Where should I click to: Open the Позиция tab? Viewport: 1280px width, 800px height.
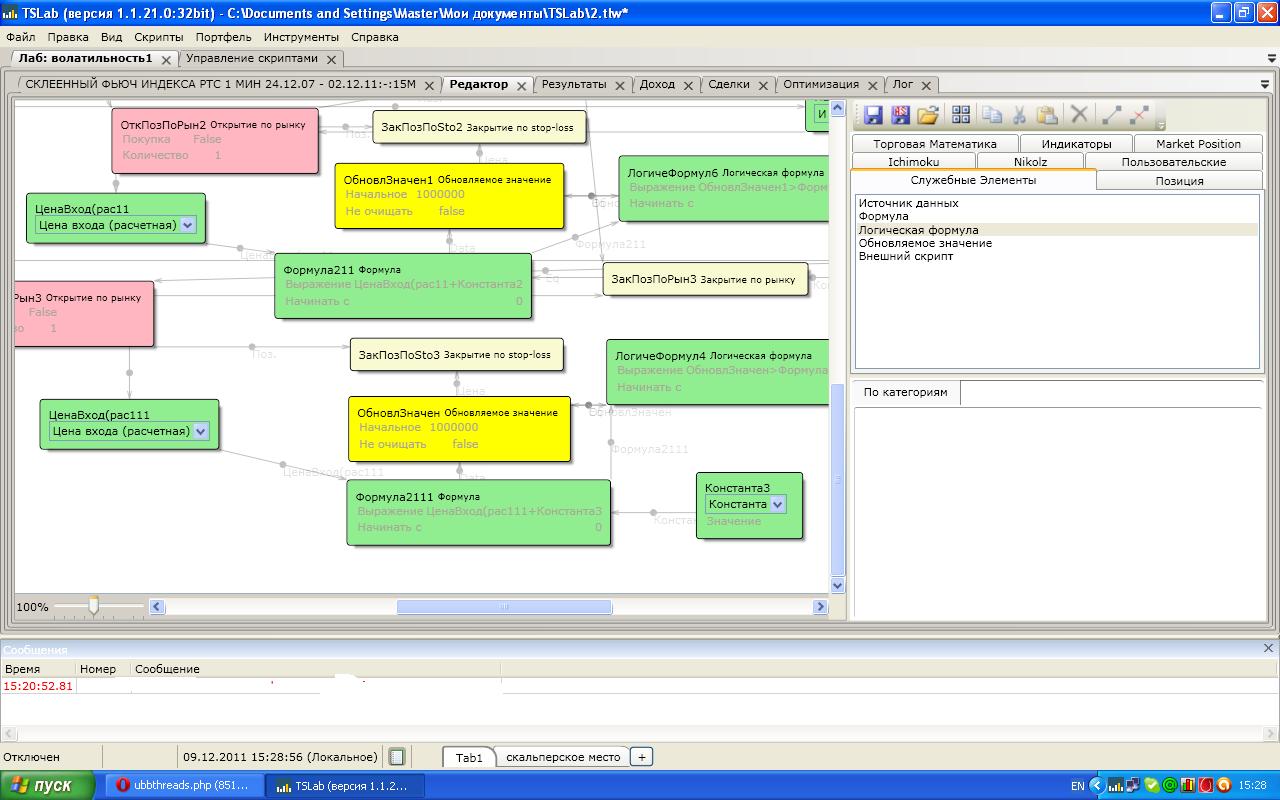coord(1180,181)
